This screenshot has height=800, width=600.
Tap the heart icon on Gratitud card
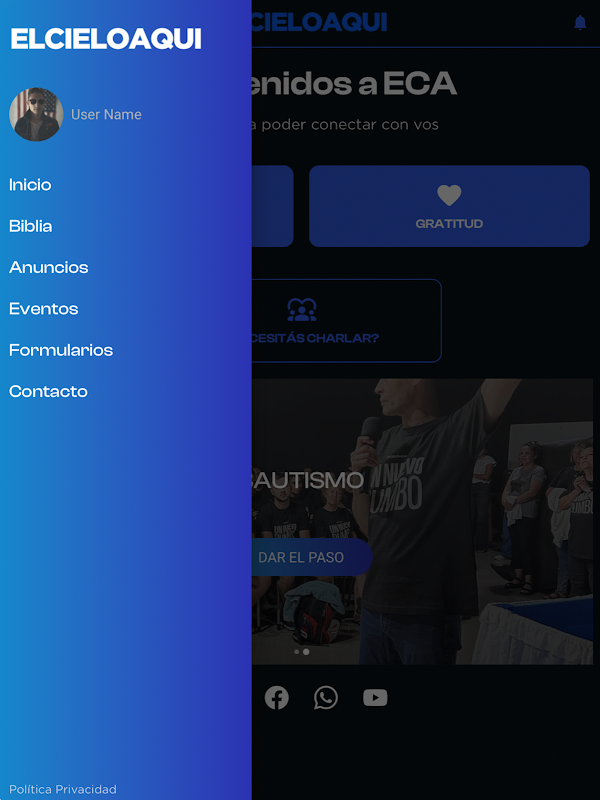point(449,195)
